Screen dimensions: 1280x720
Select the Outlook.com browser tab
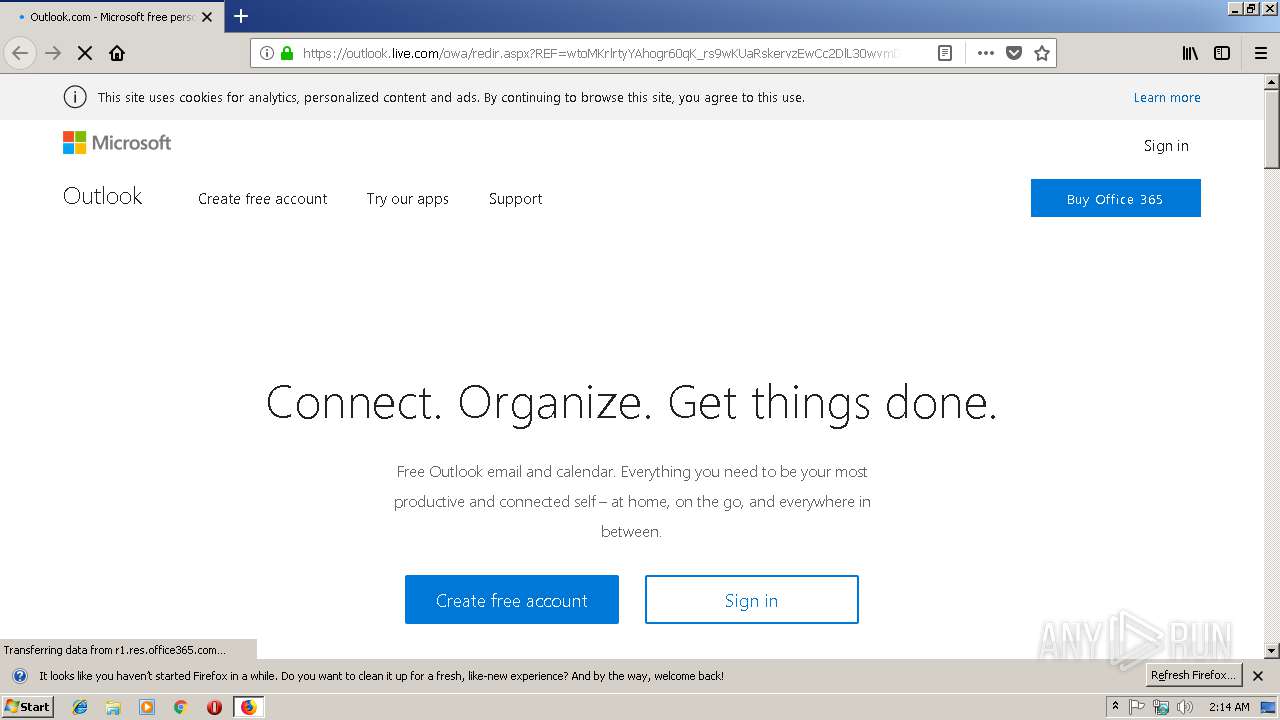[112, 17]
